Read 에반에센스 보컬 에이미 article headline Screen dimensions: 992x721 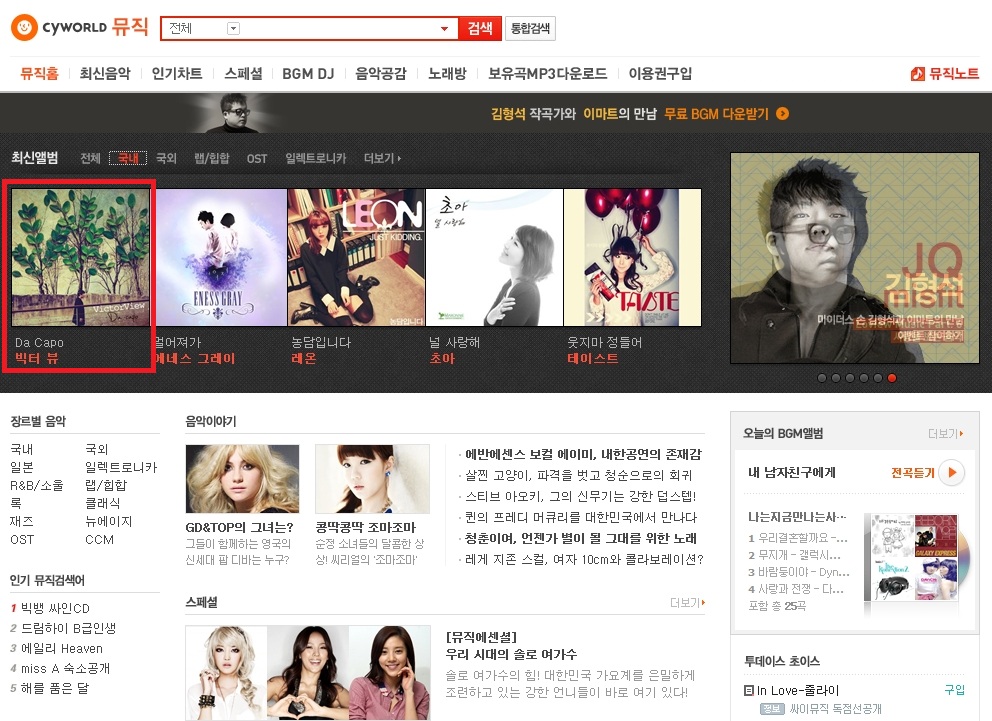coord(583,454)
